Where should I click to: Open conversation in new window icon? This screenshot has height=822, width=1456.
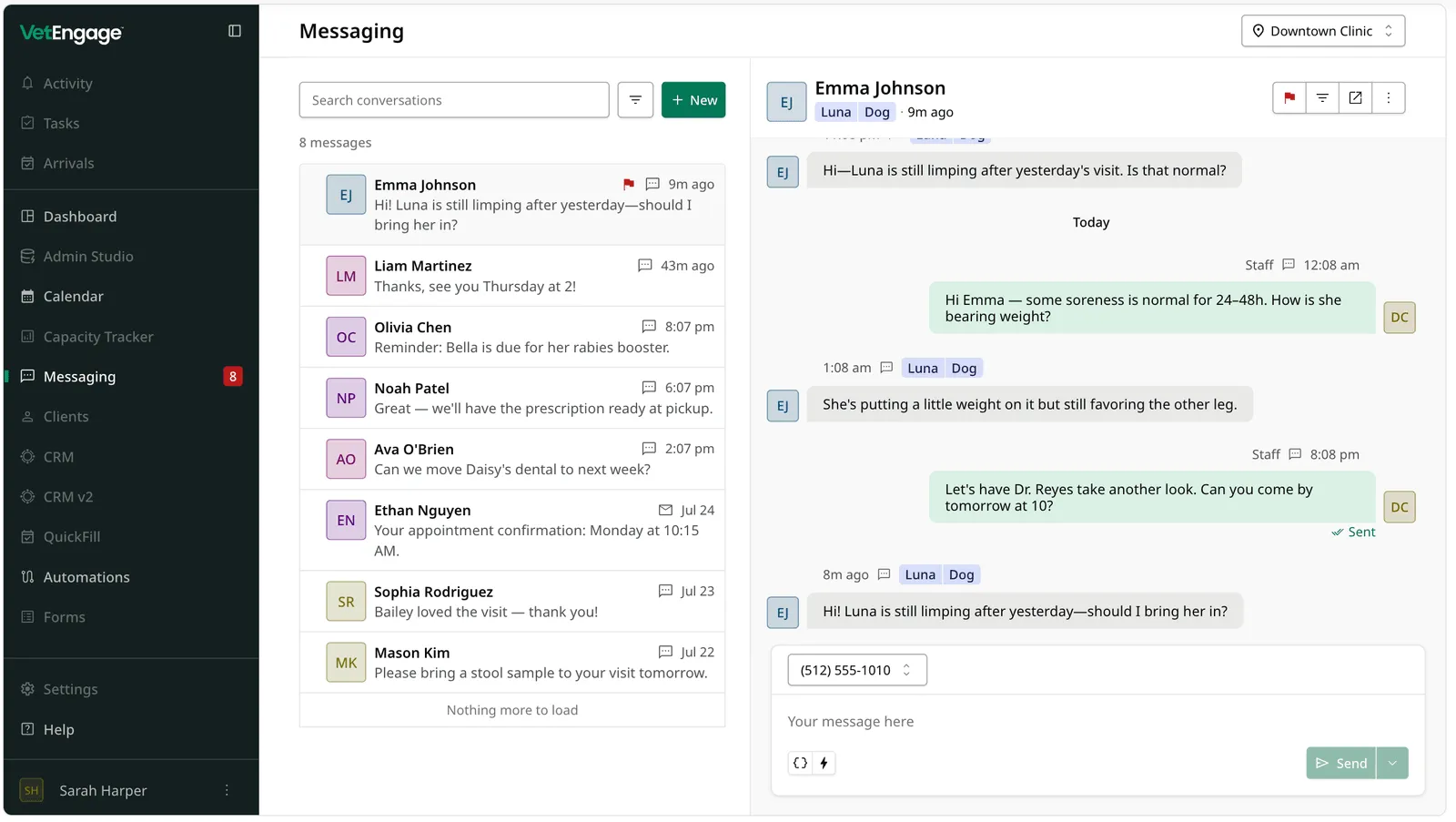click(1355, 97)
